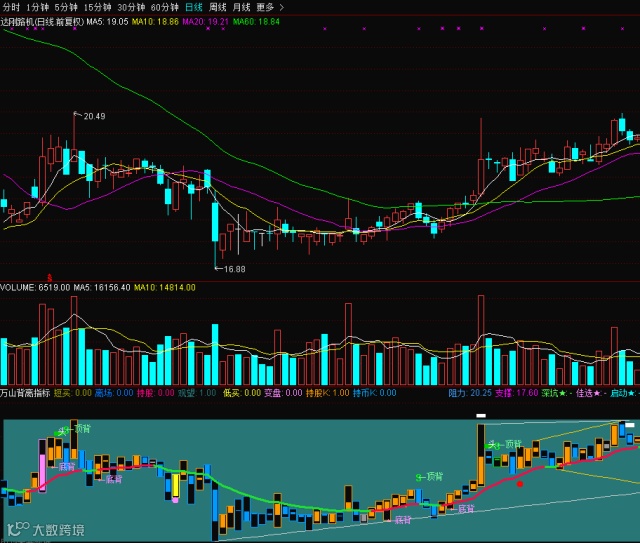The image size is (640, 543).
Task: Click the 变盘: 0.00 value
Action: click(283, 393)
